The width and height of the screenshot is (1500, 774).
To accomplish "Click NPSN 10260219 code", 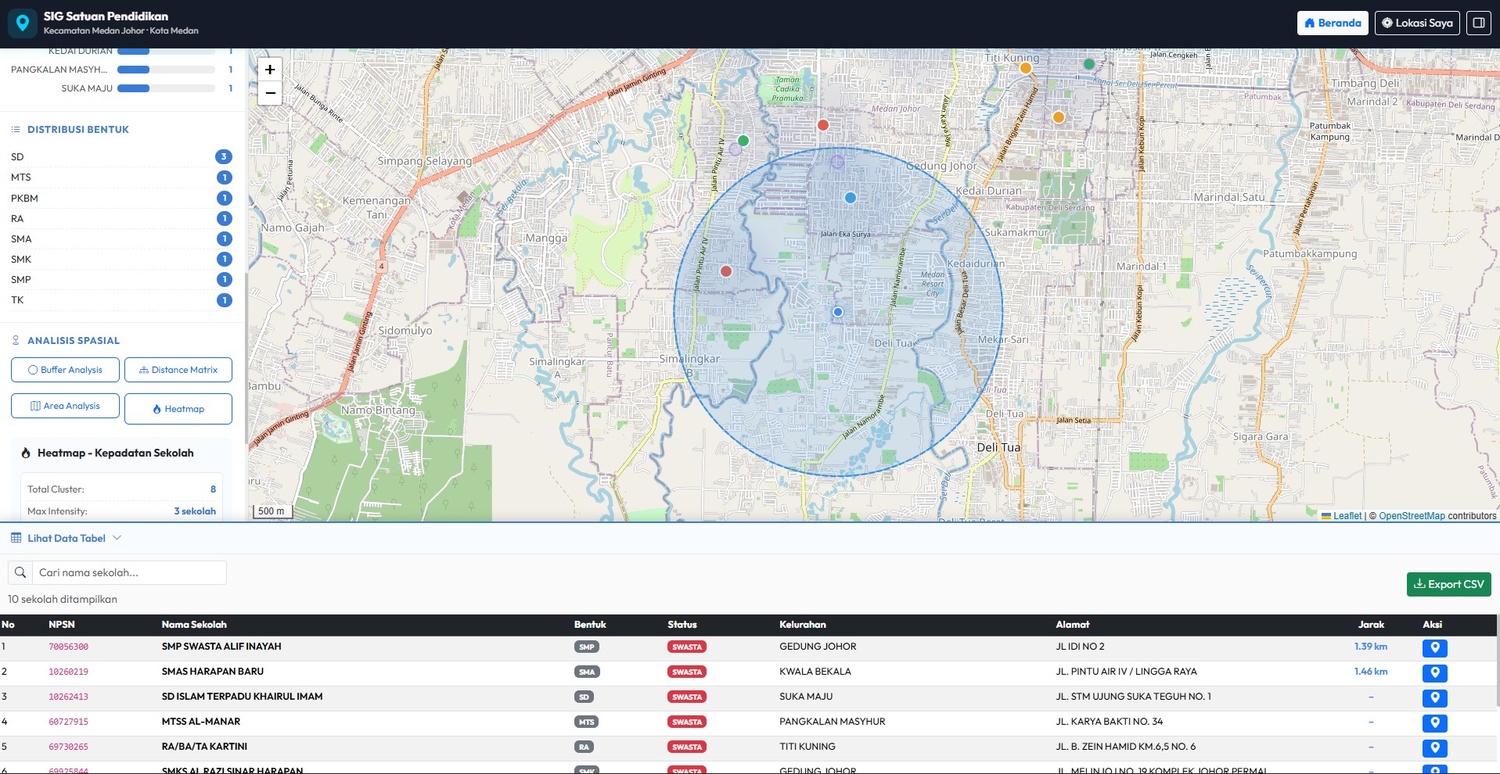I will (69, 672).
